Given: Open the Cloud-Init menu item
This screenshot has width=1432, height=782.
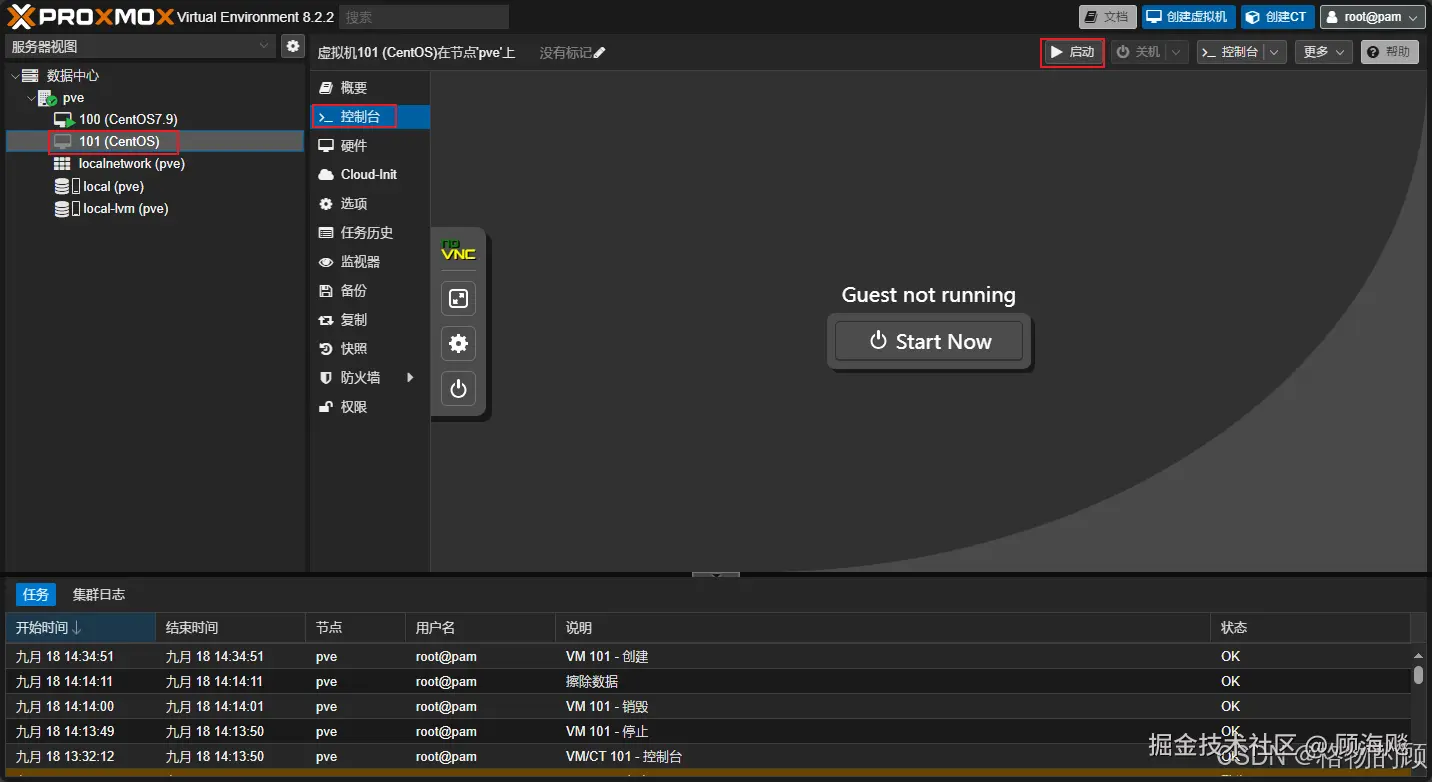Looking at the screenshot, I should click(370, 174).
